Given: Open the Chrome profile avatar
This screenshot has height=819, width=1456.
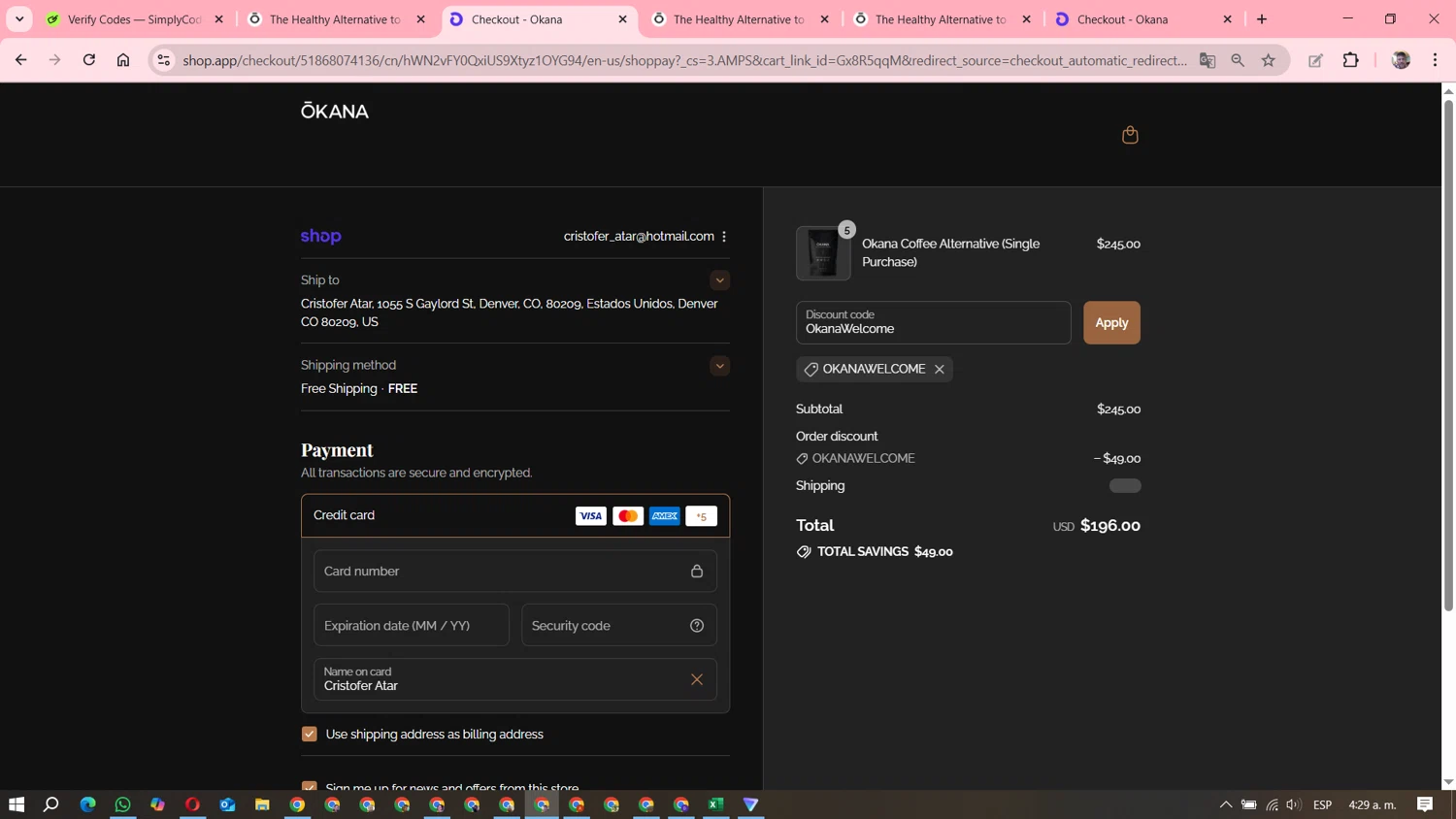Looking at the screenshot, I should [x=1401, y=60].
